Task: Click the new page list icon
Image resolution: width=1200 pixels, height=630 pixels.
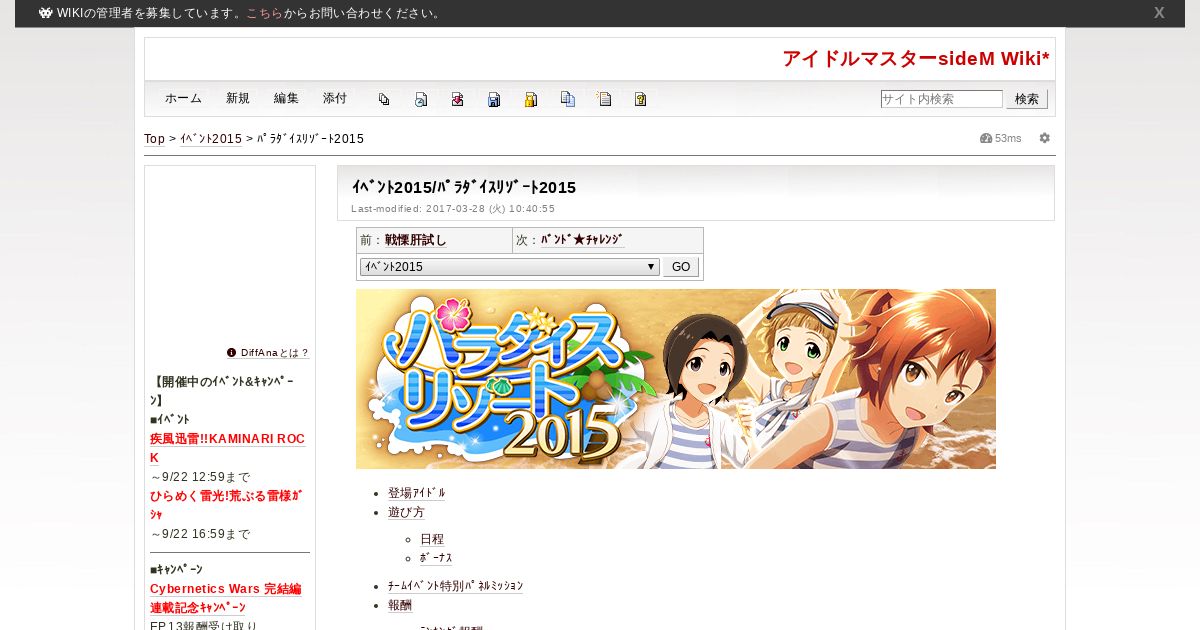Action: click(x=604, y=99)
